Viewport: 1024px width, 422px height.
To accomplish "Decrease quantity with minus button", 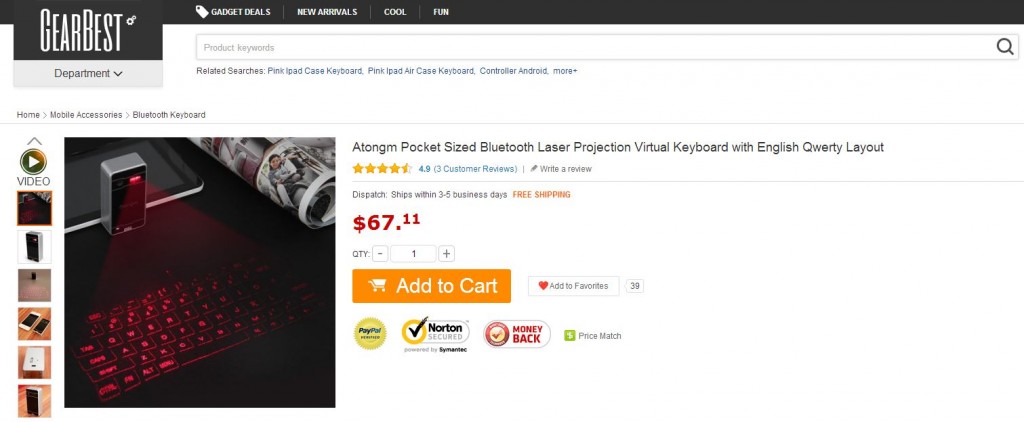I will pos(381,254).
